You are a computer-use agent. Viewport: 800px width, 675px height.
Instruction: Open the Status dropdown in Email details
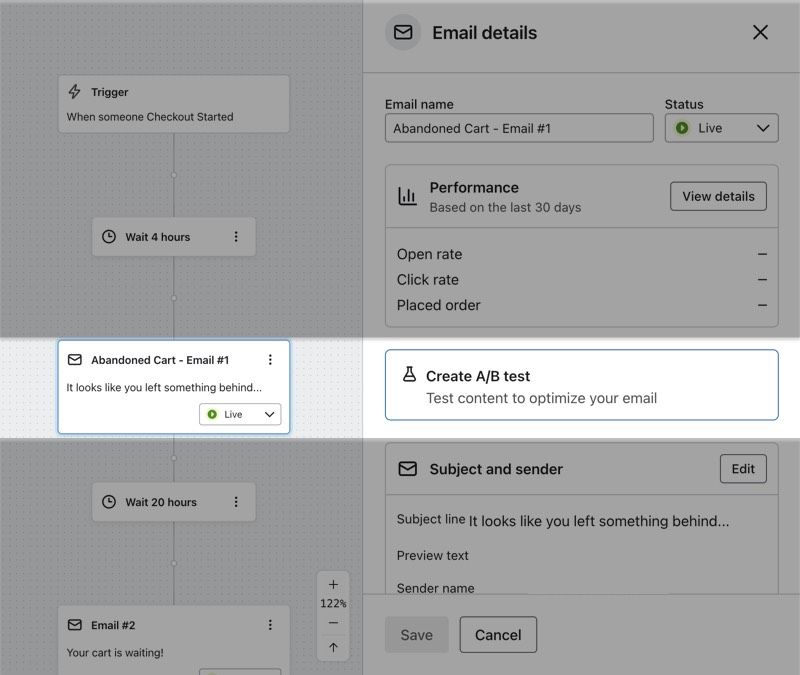721,128
